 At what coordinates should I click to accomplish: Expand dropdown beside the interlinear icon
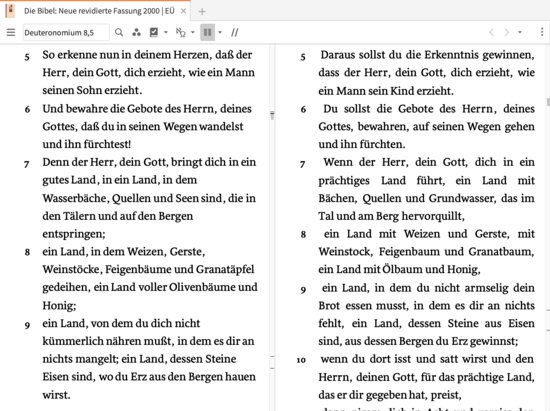(x=193, y=33)
